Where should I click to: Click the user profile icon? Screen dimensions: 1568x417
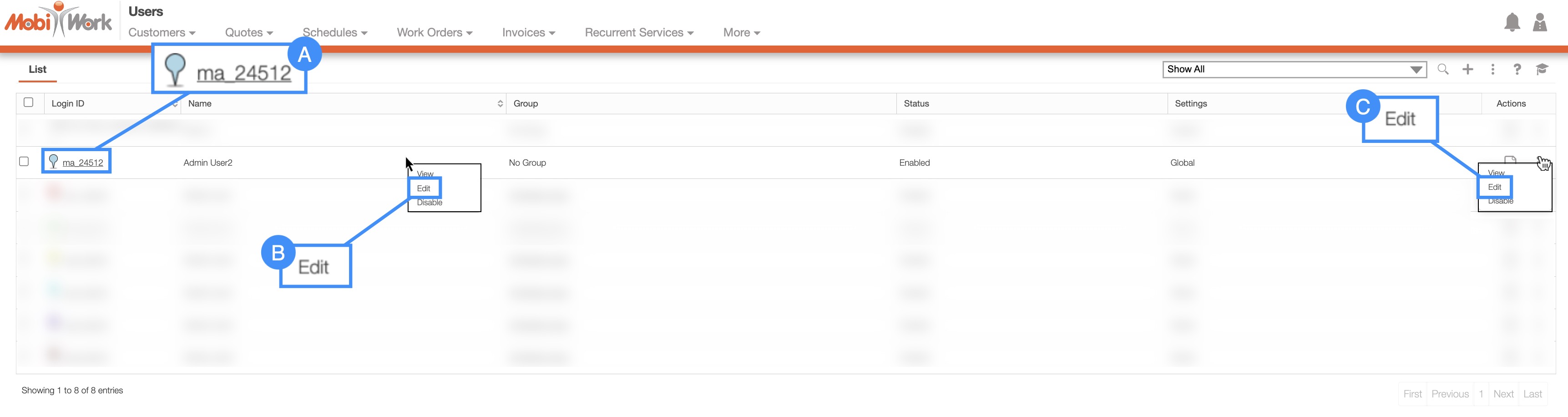tap(1539, 23)
